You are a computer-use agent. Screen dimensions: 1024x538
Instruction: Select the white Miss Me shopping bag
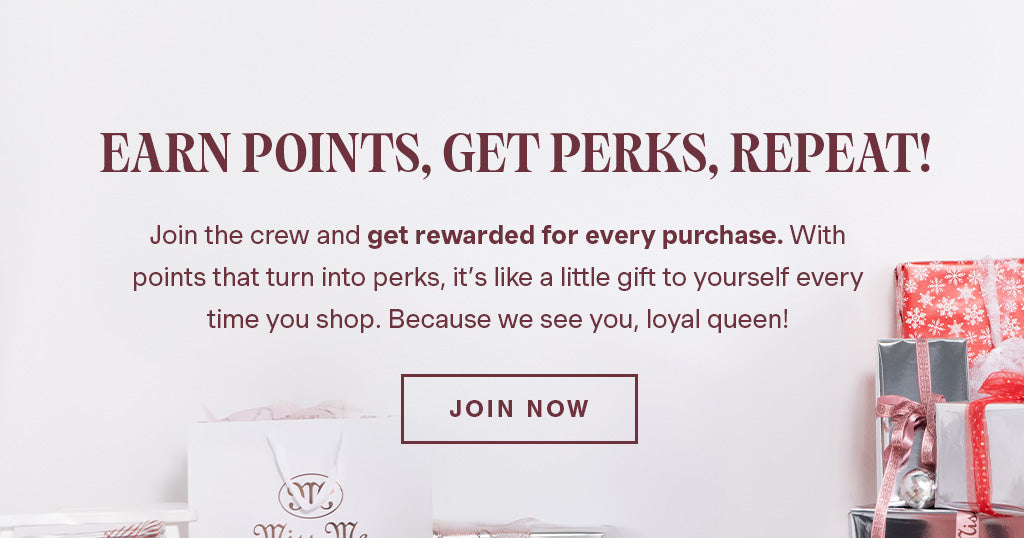(310, 477)
